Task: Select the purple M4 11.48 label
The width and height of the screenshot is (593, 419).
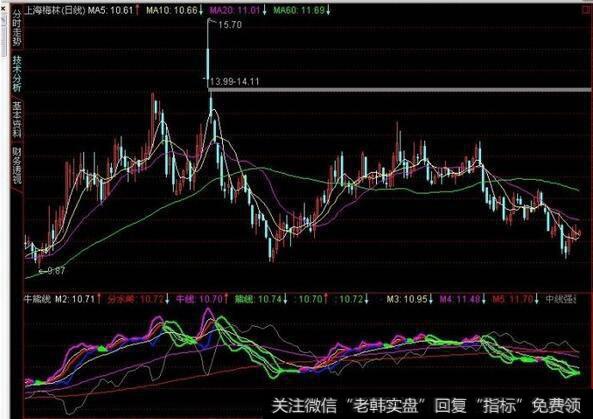Action: click(460, 300)
